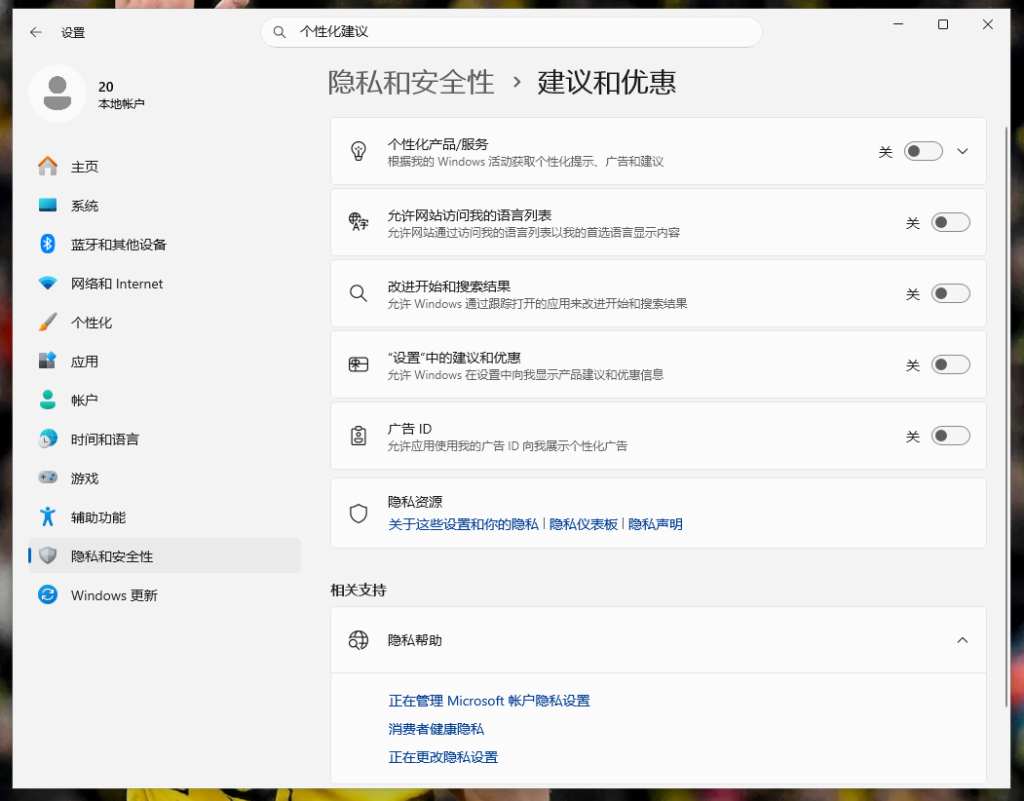Click 隐私和安全性 breadcrumb in header
The width and height of the screenshot is (1024, 801).
click(411, 82)
